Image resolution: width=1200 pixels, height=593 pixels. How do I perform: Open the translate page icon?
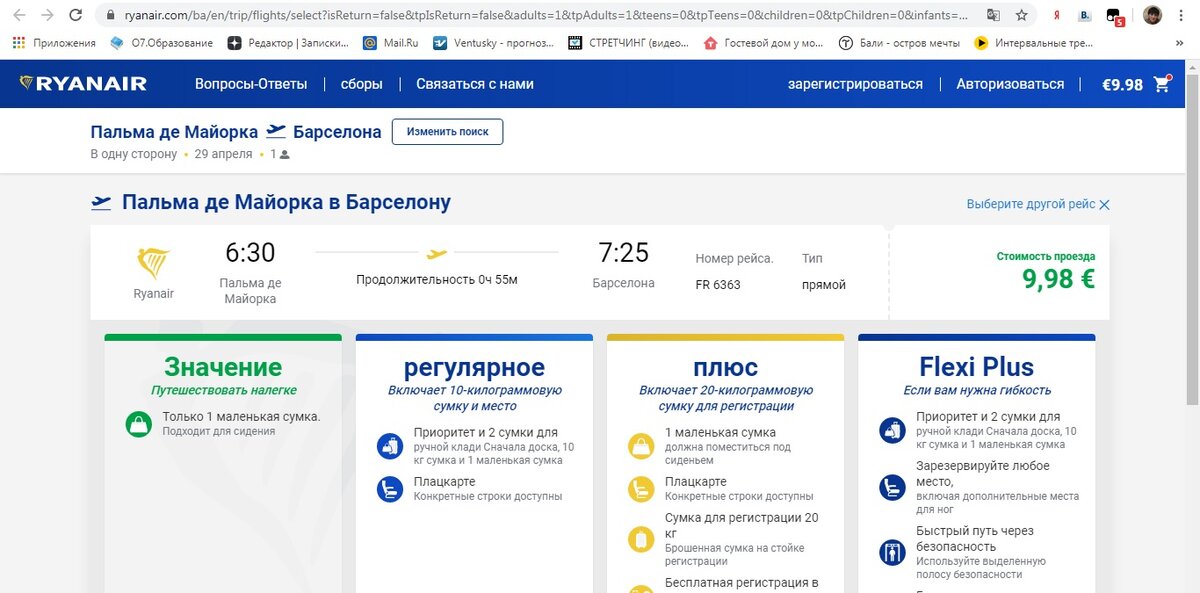993,15
